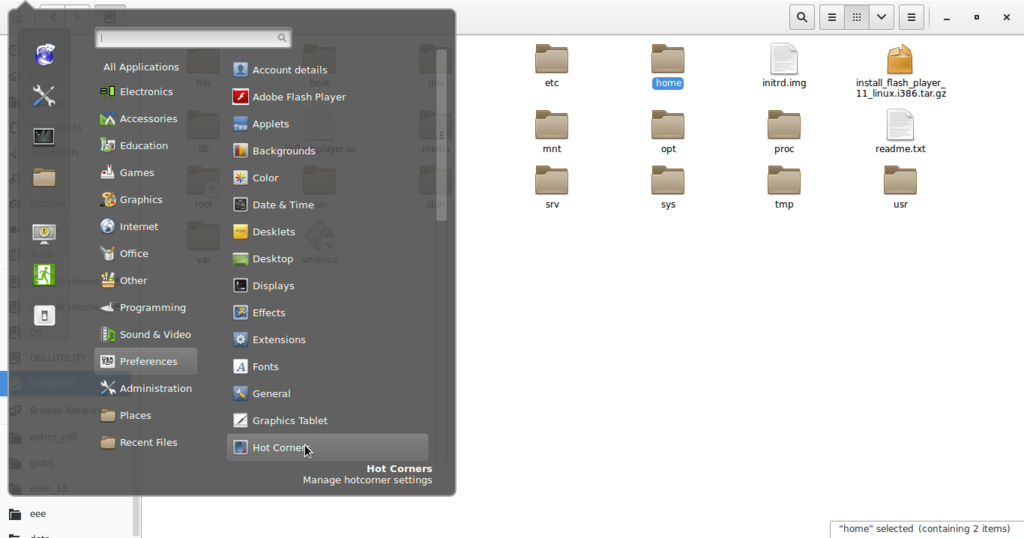Open Backgrounds settings
This screenshot has height=538, width=1024.
[327, 151]
